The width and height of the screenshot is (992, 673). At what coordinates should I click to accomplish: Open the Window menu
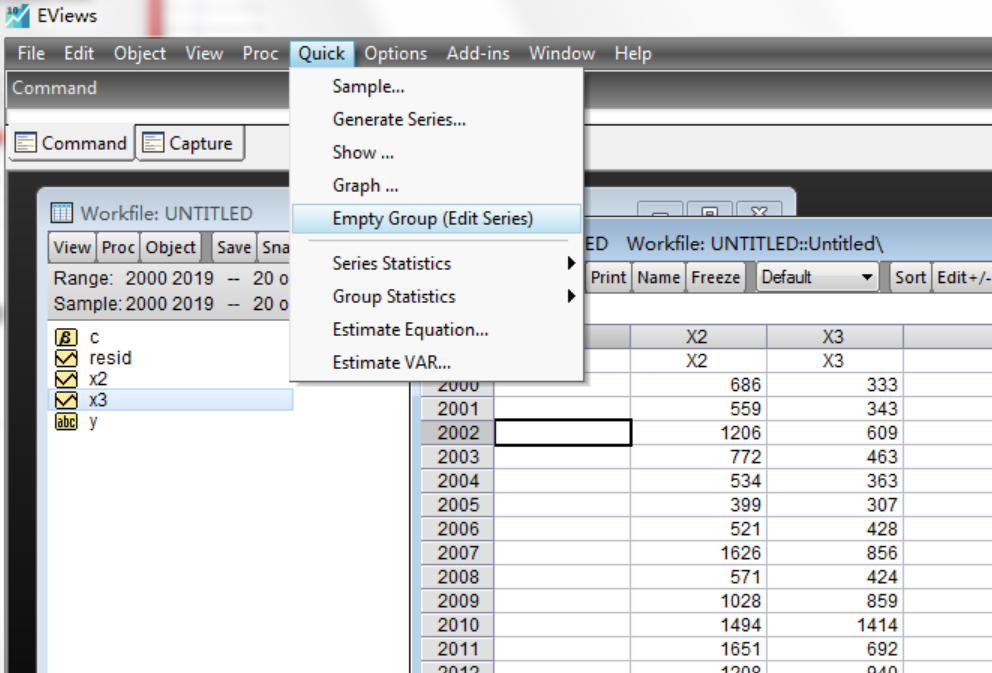[x=562, y=54]
